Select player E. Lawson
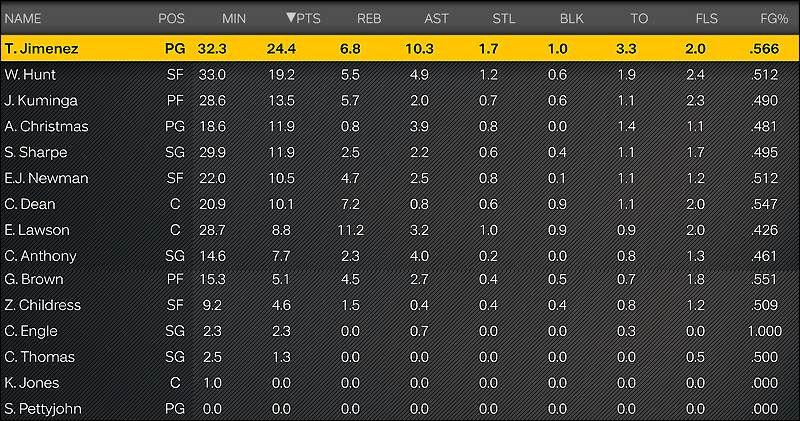 (400, 230)
